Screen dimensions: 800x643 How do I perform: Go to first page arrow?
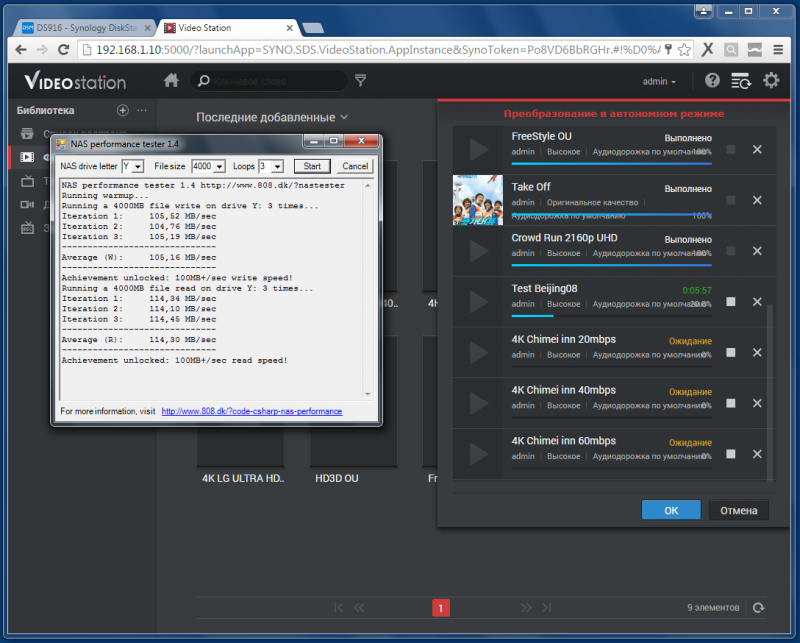point(338,607)
